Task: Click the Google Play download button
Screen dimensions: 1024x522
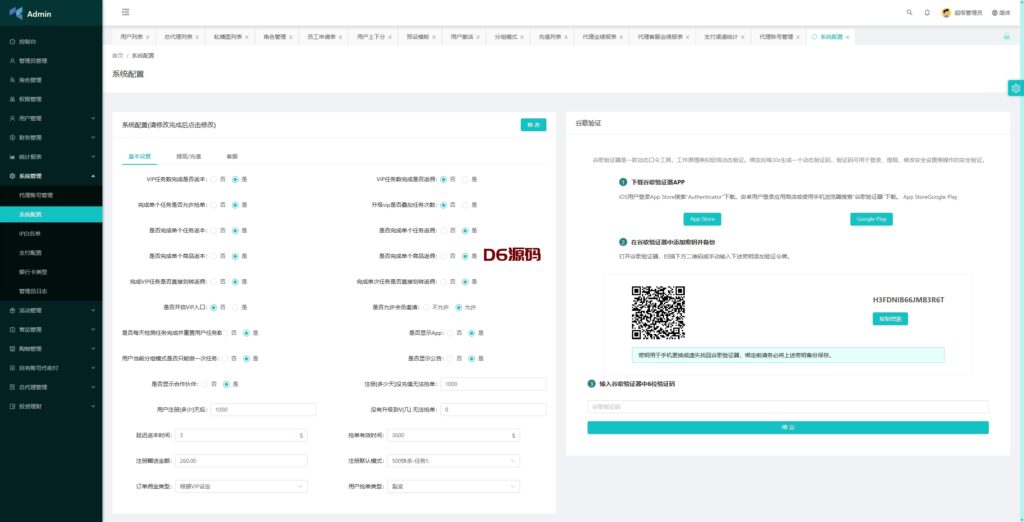Action: pyautogui.click(x=871, y=219)
